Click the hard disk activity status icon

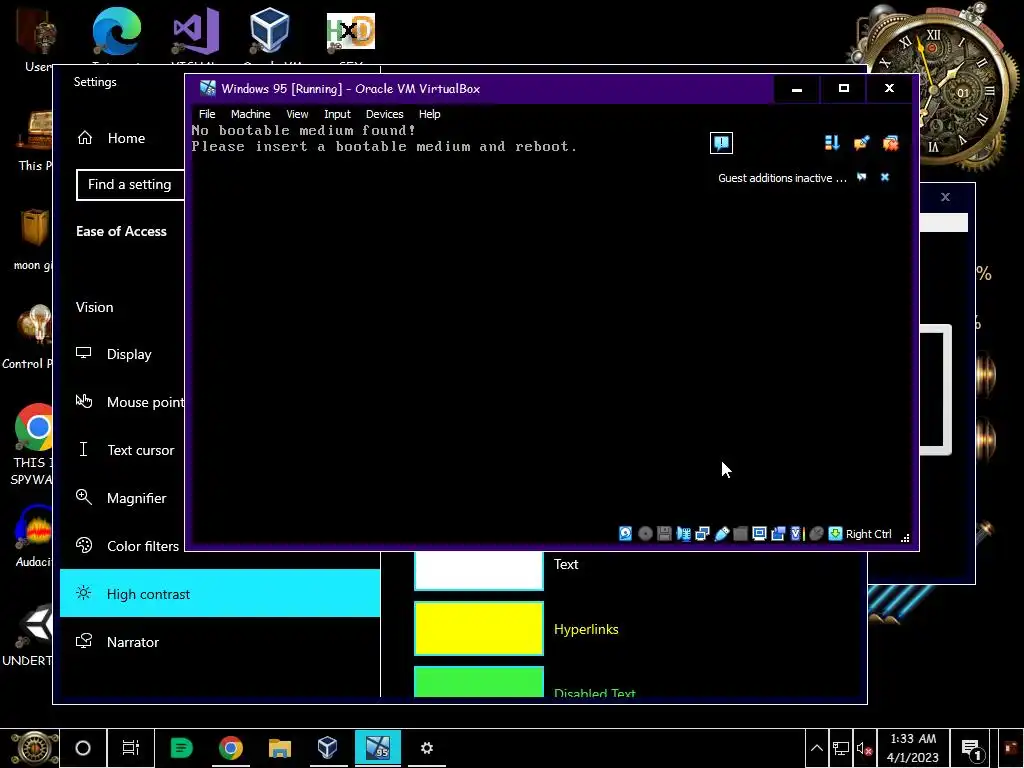(625, 534)
